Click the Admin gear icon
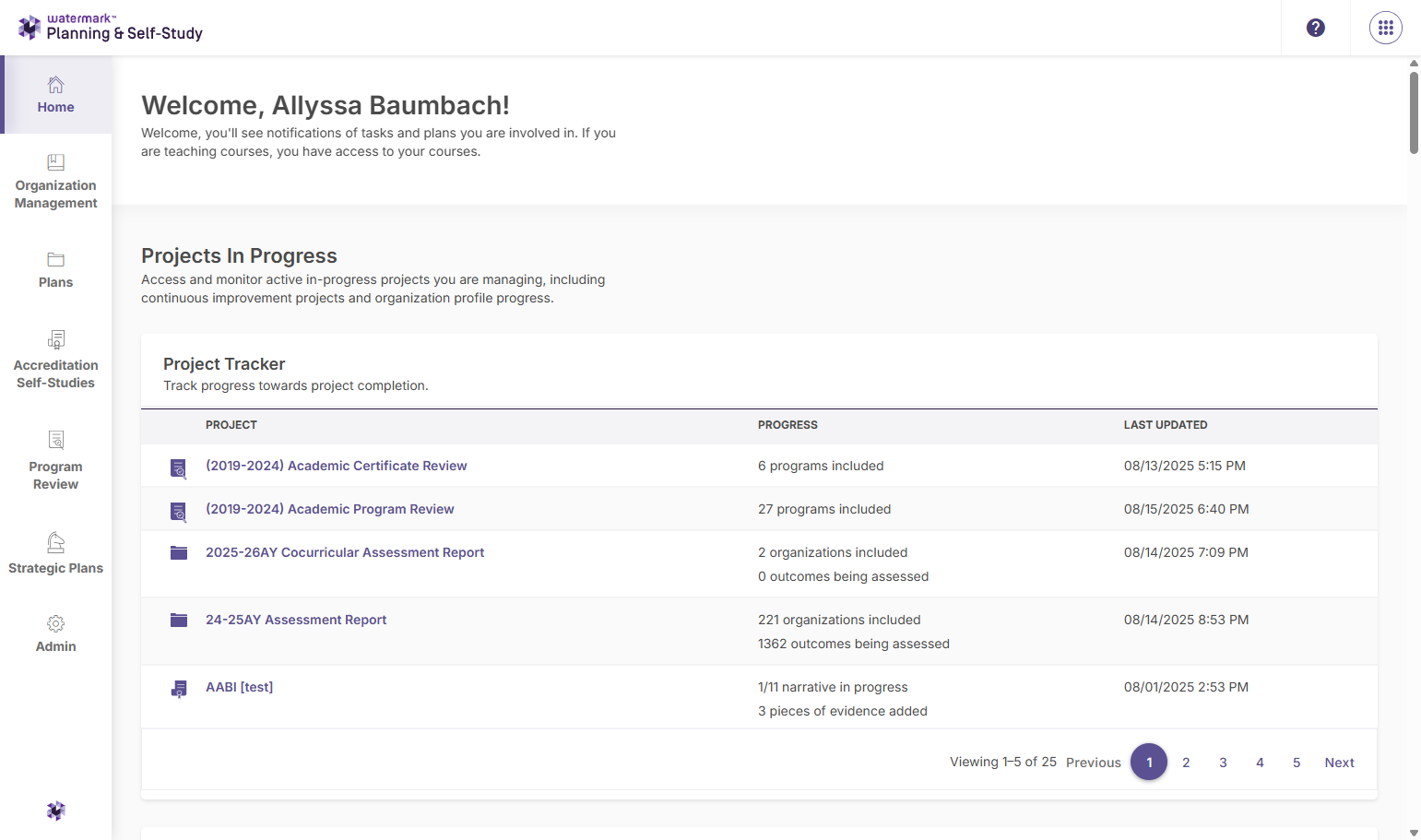 [56, 624]
